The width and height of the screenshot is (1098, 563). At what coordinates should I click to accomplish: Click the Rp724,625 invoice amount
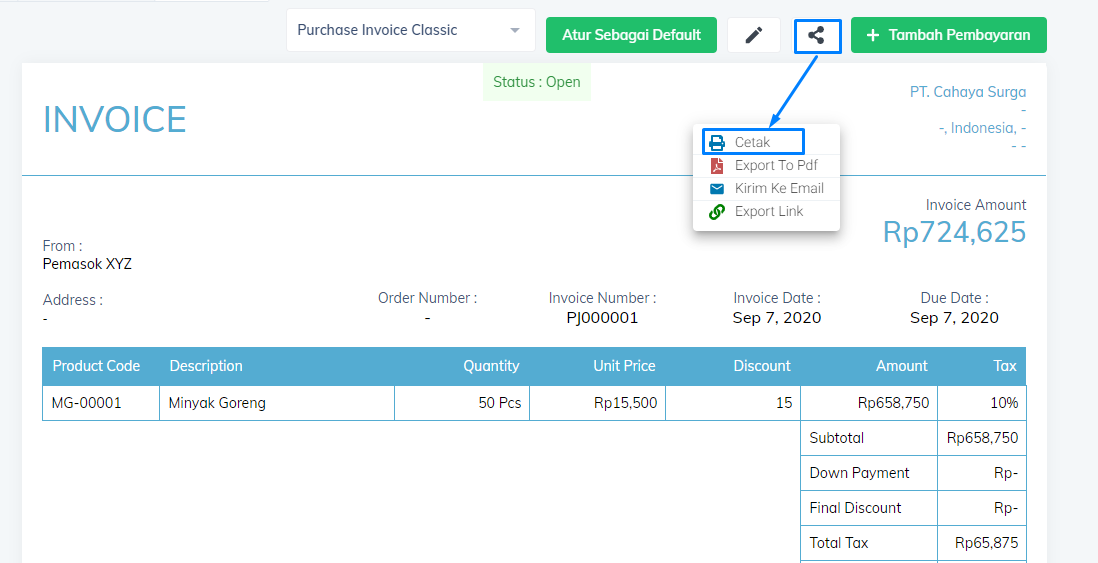coord(954,232)
